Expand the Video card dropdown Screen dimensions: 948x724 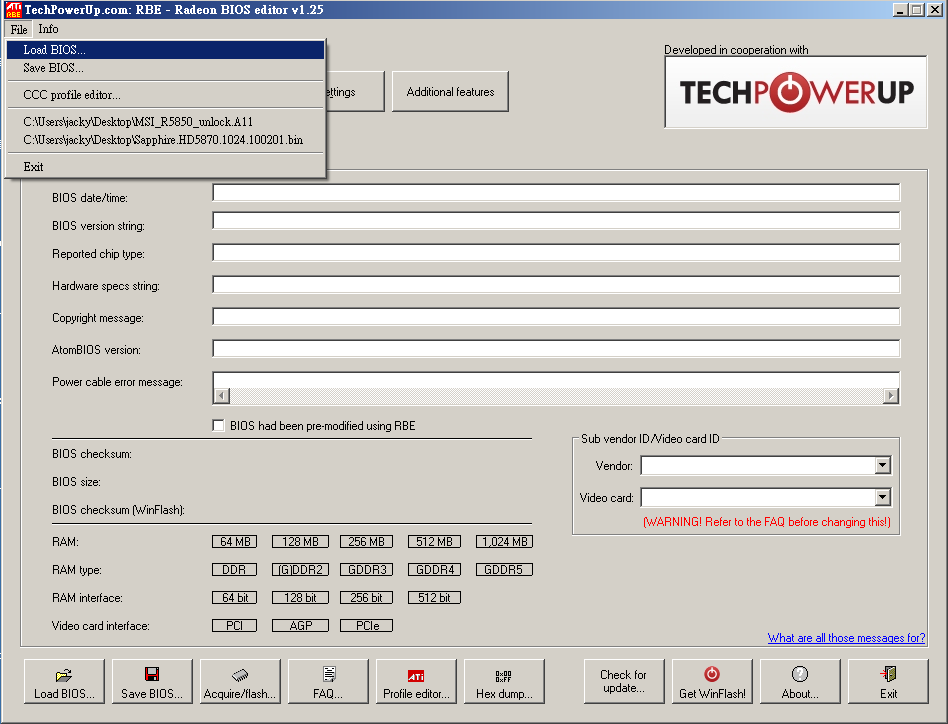pyautogui.click(x=883, y=497)
